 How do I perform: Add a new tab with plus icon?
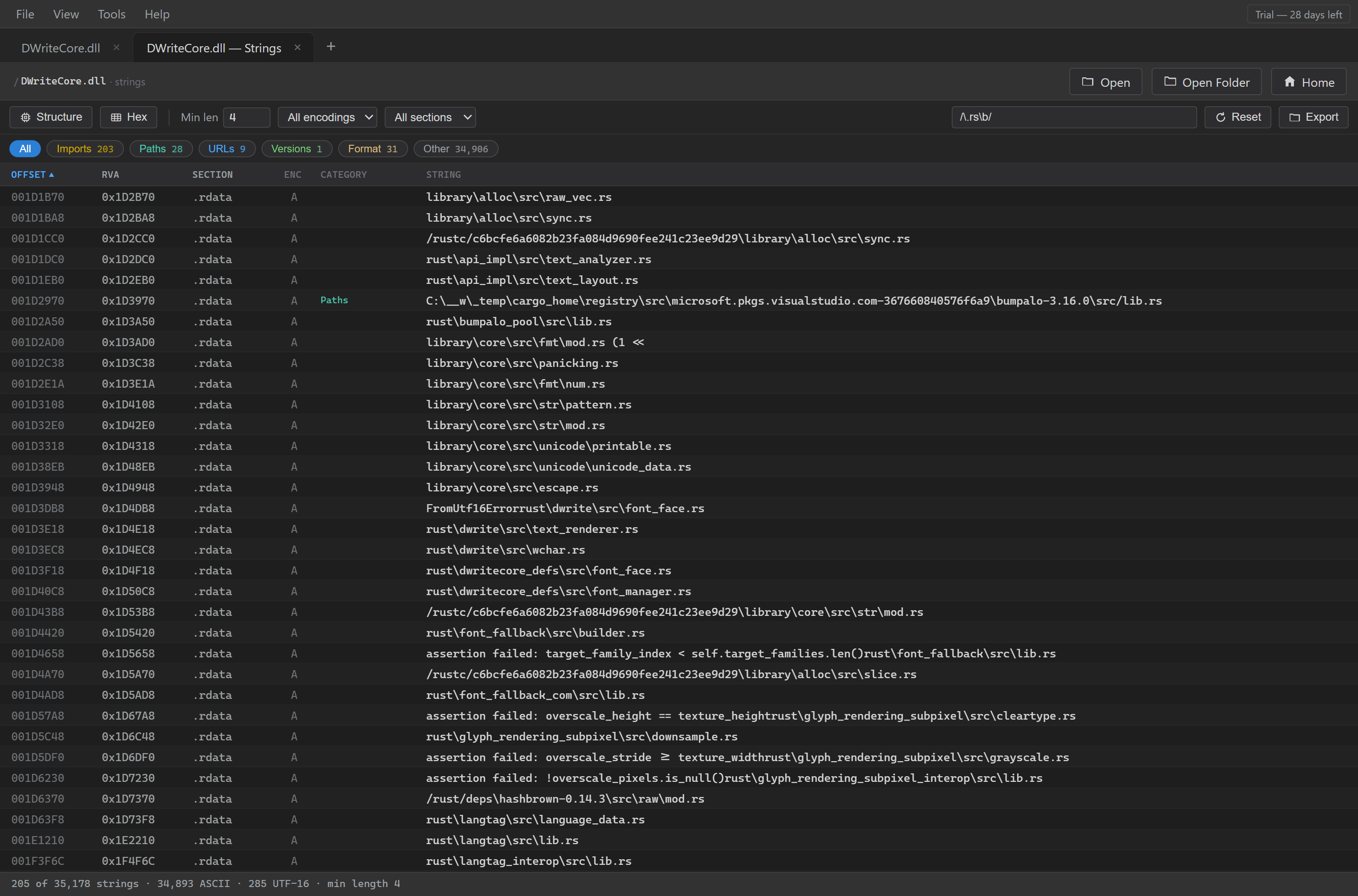331,47
